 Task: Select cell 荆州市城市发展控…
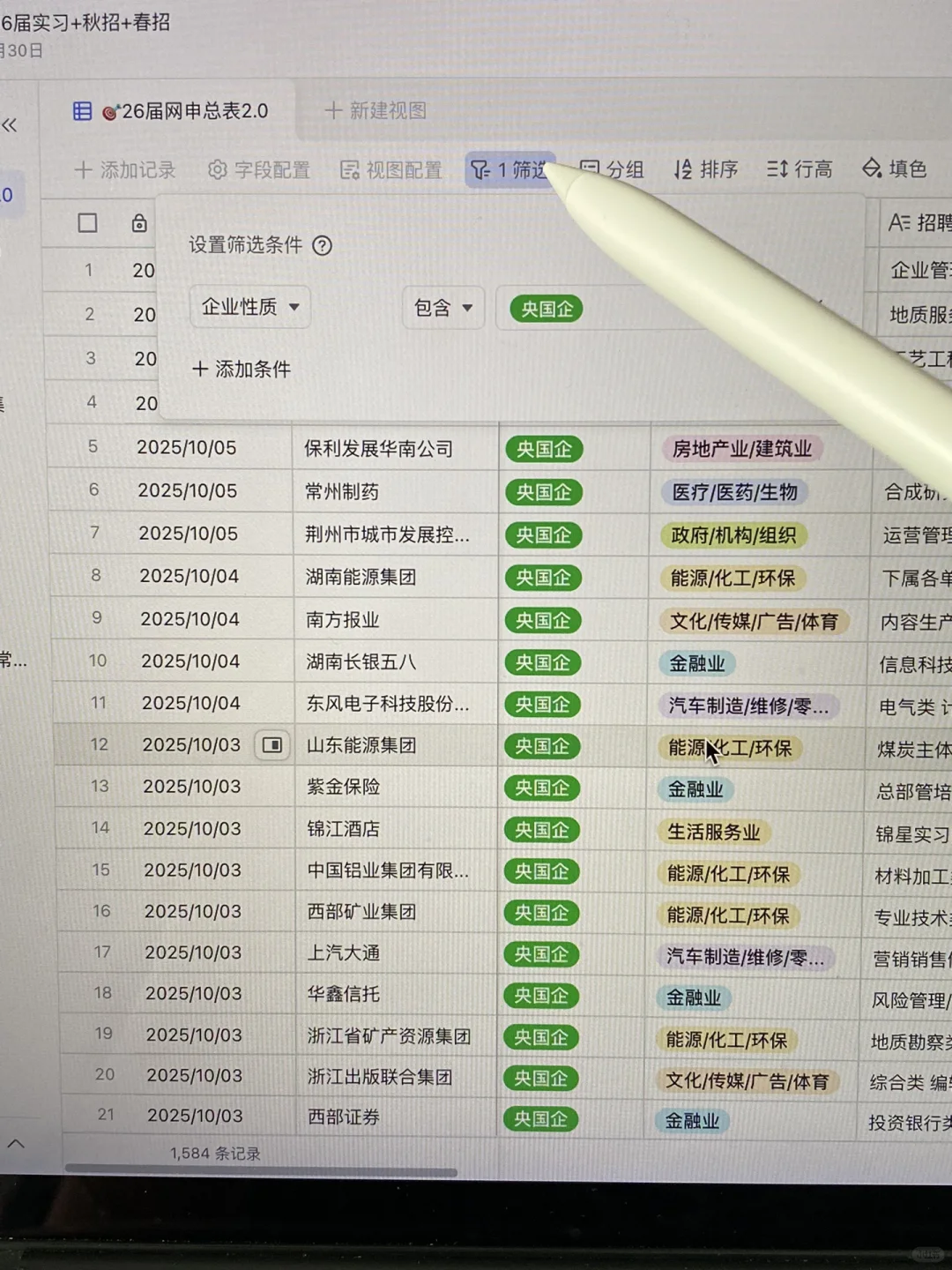click(x=395, y=534)
